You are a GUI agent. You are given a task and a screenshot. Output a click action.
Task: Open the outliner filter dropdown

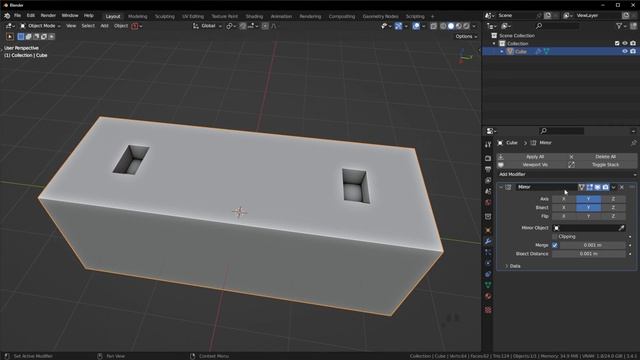coord(621,26)
